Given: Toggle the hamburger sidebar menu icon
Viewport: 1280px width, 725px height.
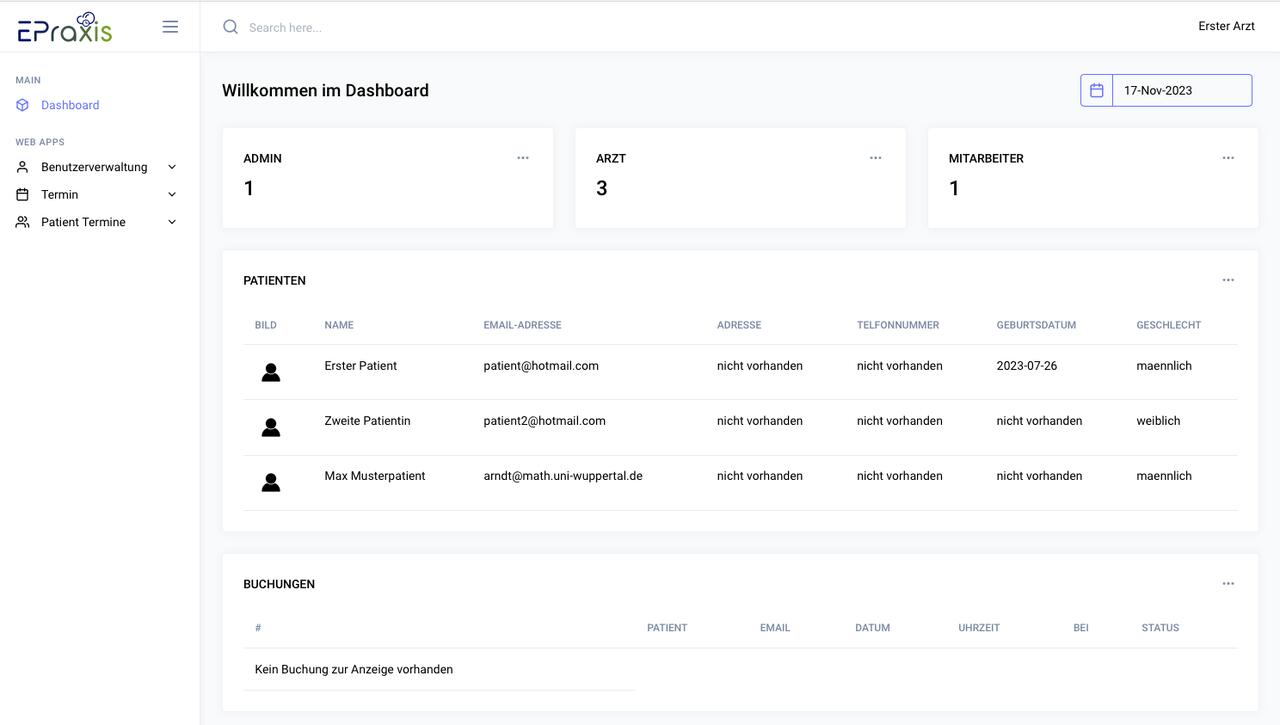Looking at the screenshot, I should [x=170, y=27].
